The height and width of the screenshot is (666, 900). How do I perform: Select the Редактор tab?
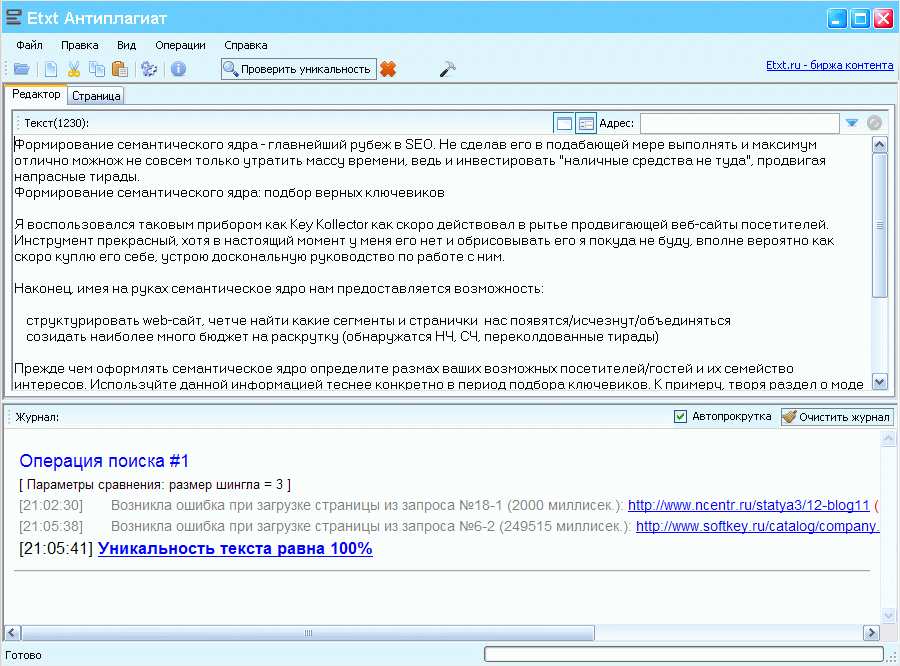click(x=36, y=94)
